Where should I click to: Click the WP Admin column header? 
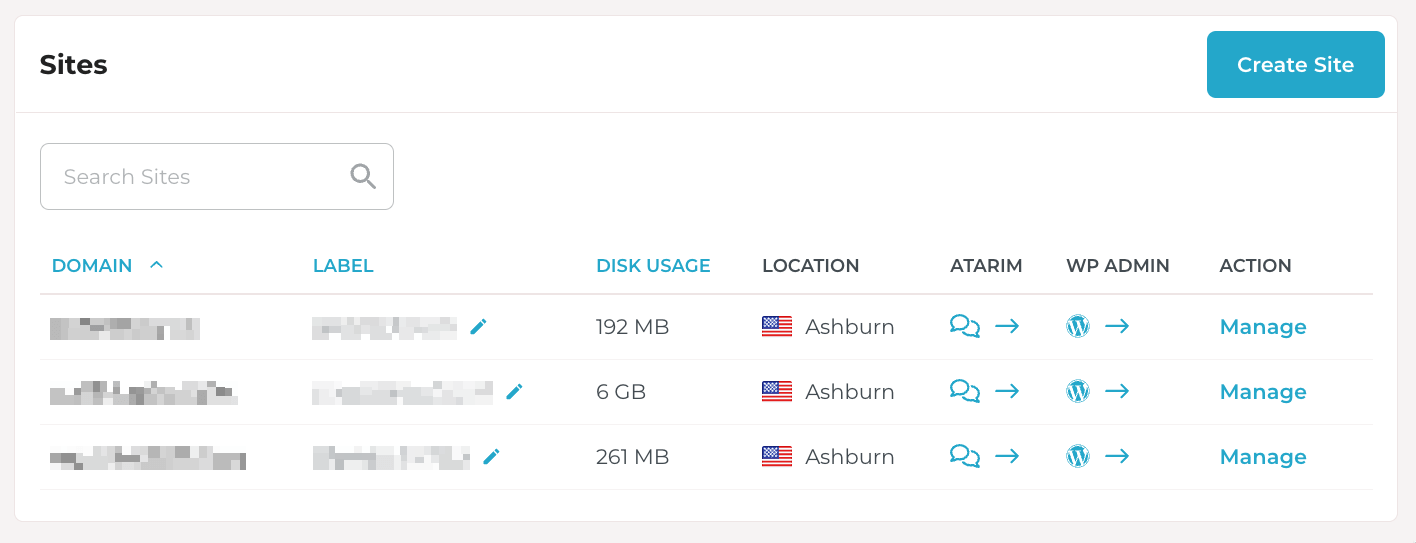point(1118,266)
